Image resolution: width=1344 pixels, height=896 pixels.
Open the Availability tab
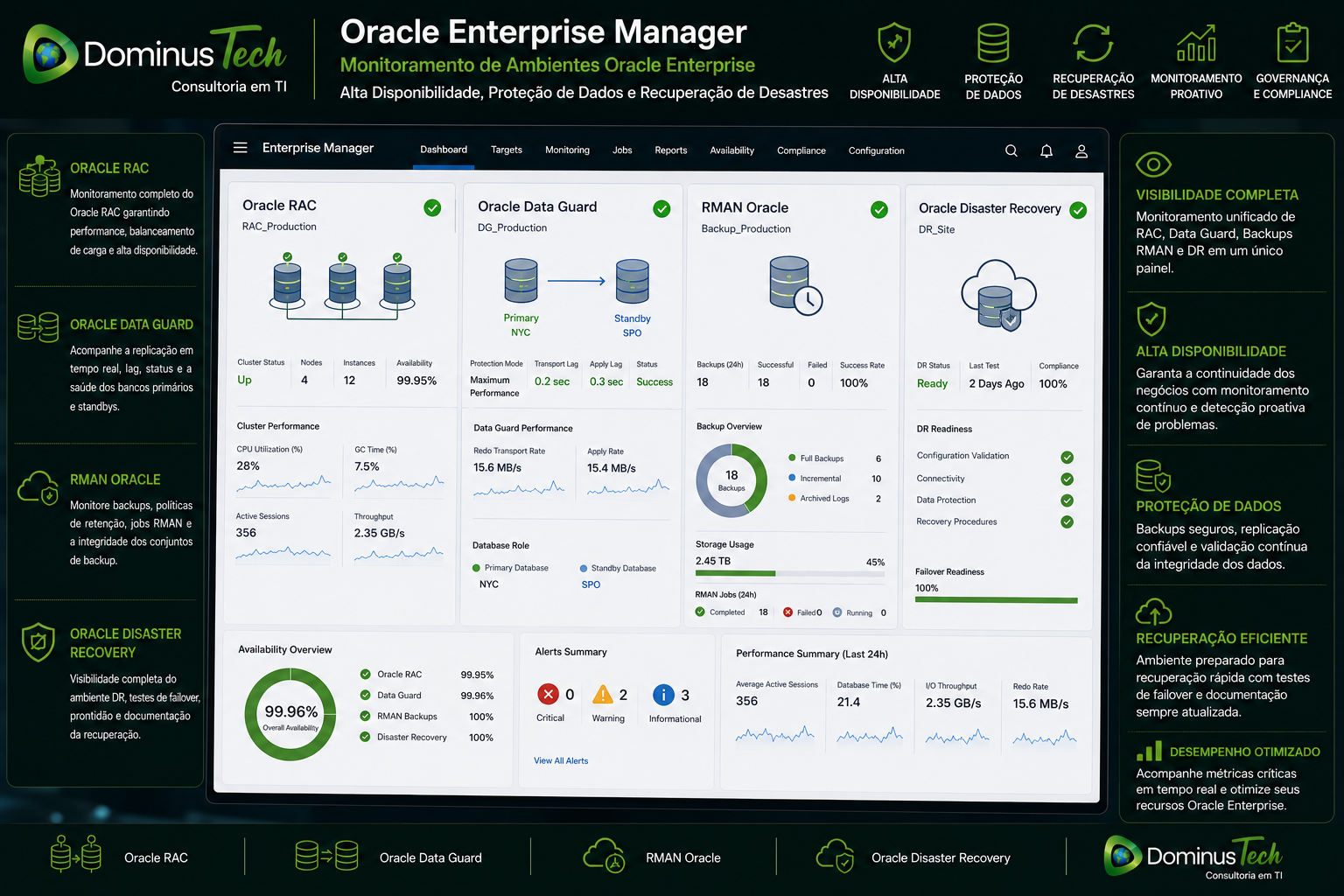click(732, 150)
